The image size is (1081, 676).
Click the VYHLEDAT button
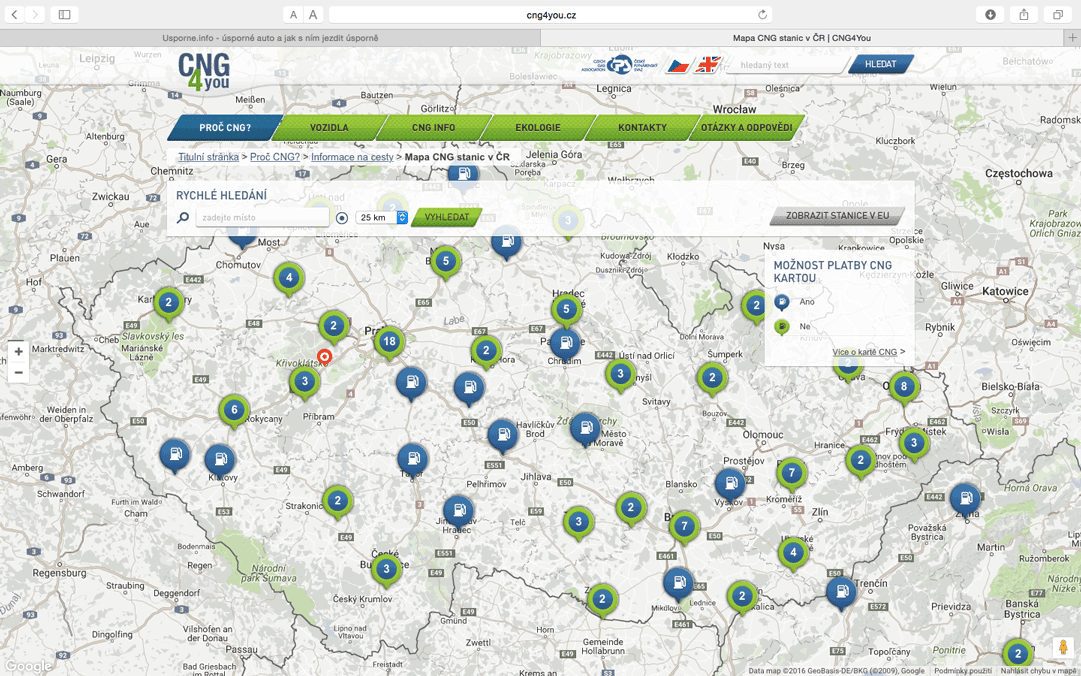pos(447,217)
